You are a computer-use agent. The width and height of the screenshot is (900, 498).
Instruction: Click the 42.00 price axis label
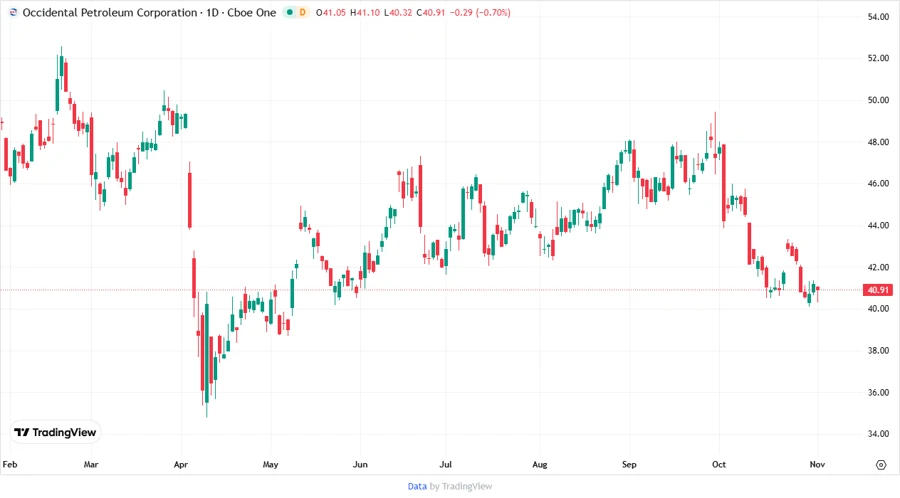click(x=878, y=267)
